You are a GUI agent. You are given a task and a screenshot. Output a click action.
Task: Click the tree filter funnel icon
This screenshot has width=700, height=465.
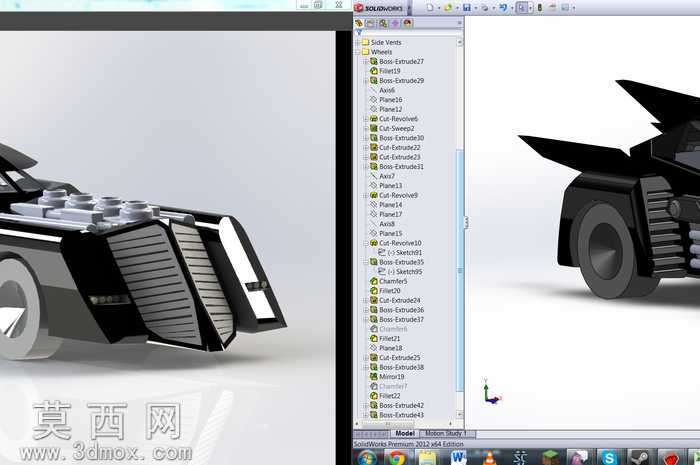point(358,33)
